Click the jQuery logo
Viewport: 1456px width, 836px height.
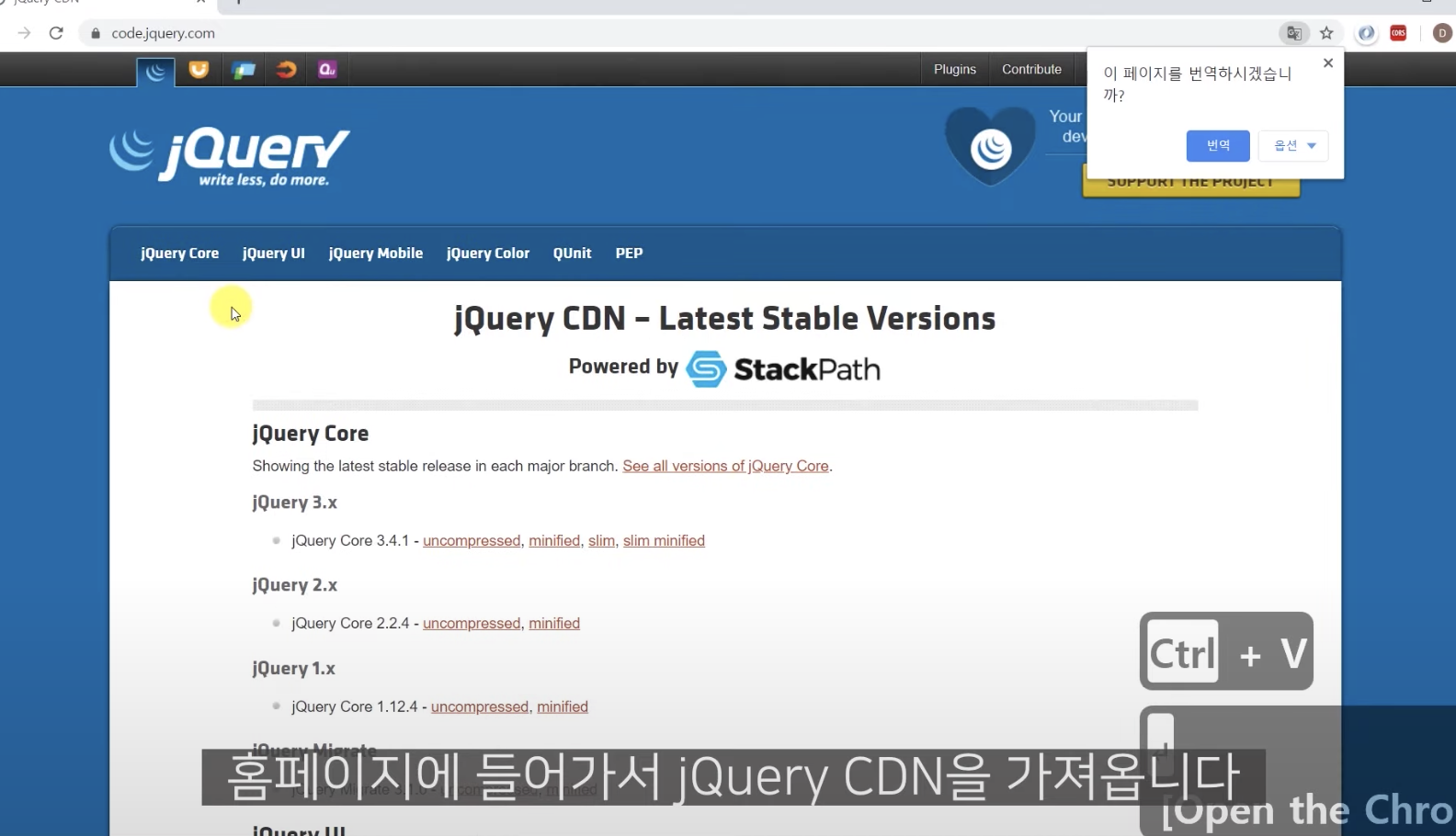[229, 156]
